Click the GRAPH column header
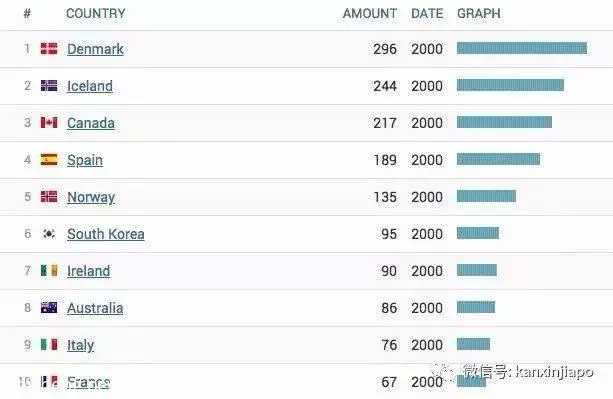This screenshot has height=399, width=613. click(479, 13)
